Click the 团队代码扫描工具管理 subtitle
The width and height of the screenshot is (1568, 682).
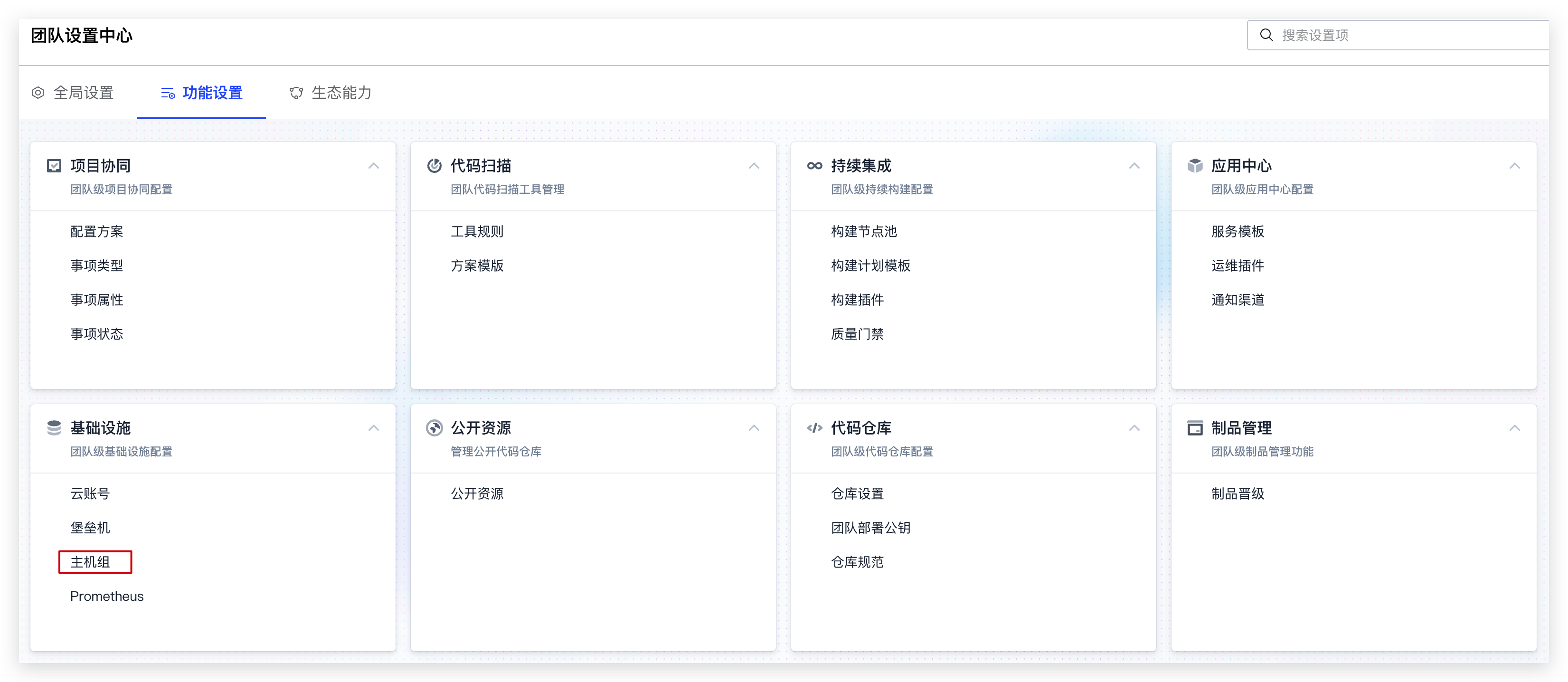tap(508, 189)
